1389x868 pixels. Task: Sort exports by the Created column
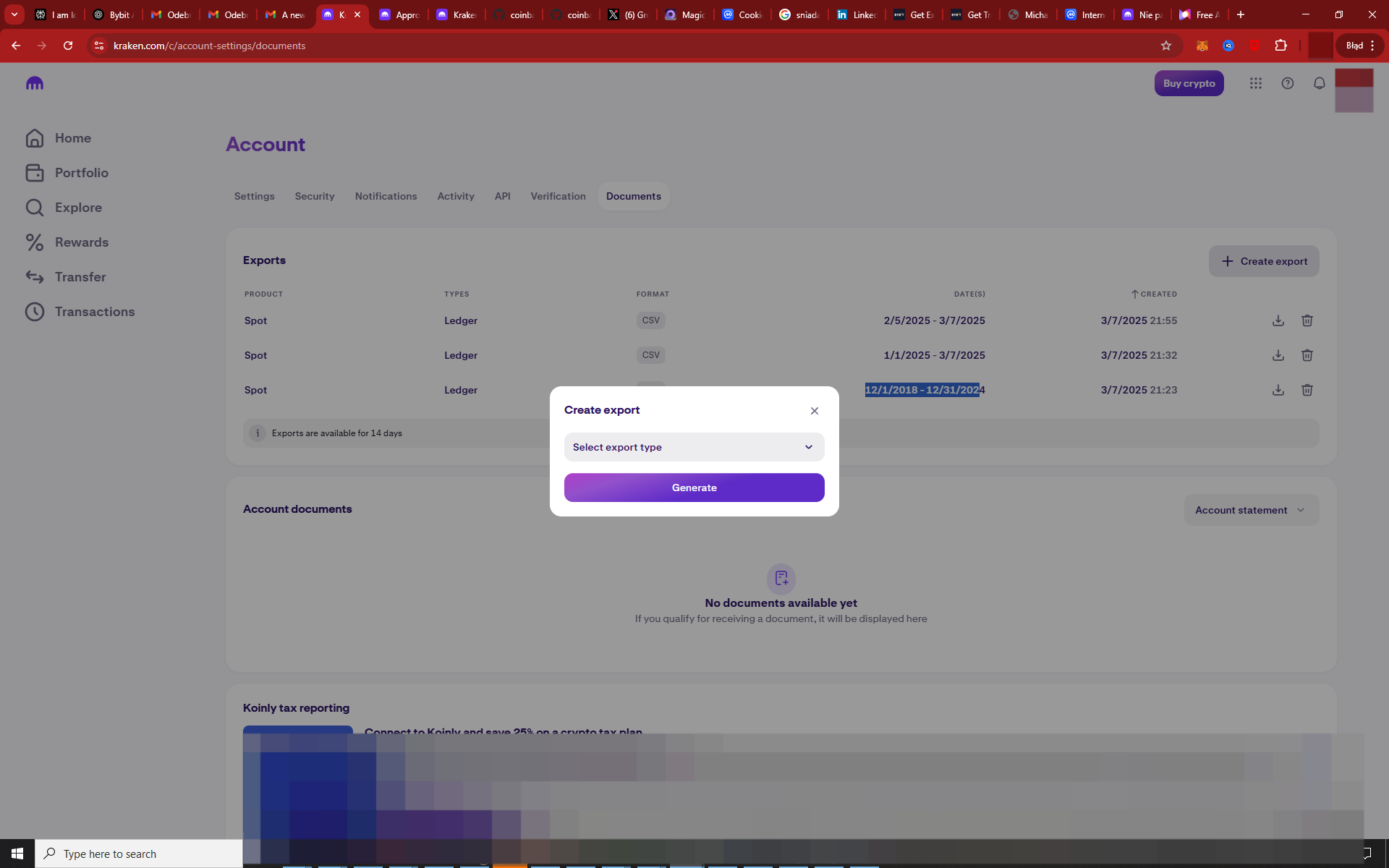coord(1154,294)
